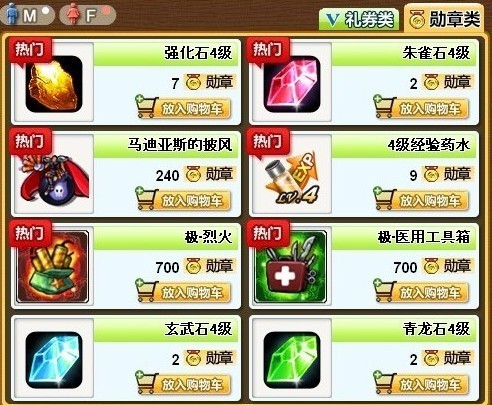Add 玄武石4级 to shopping cart

pos(183,383)
